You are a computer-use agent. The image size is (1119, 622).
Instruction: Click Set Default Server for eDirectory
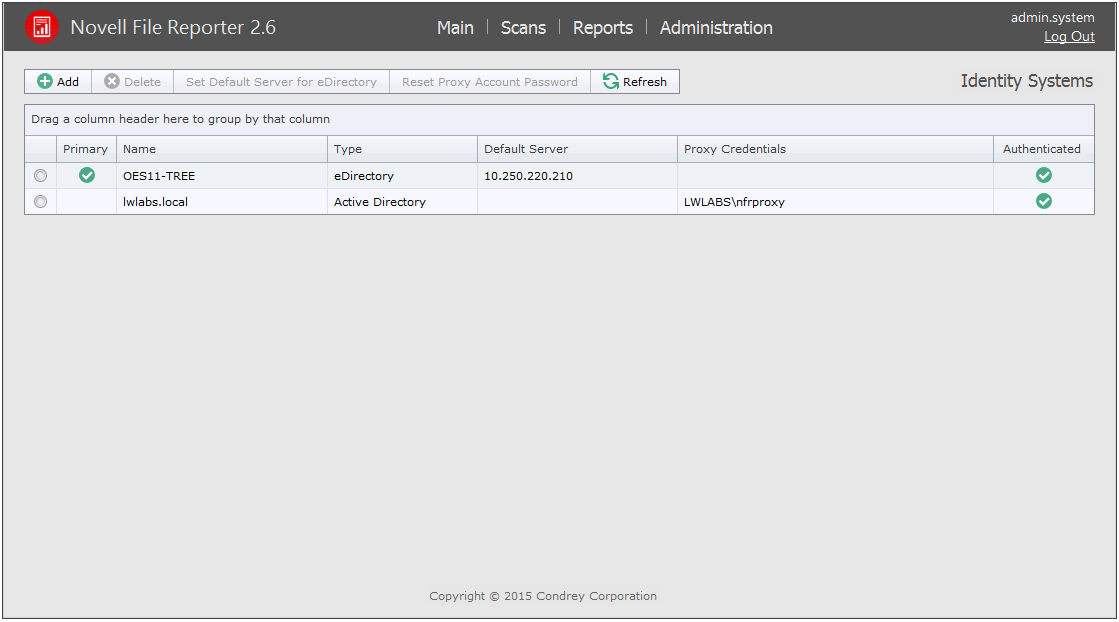[x=281, y=82]
